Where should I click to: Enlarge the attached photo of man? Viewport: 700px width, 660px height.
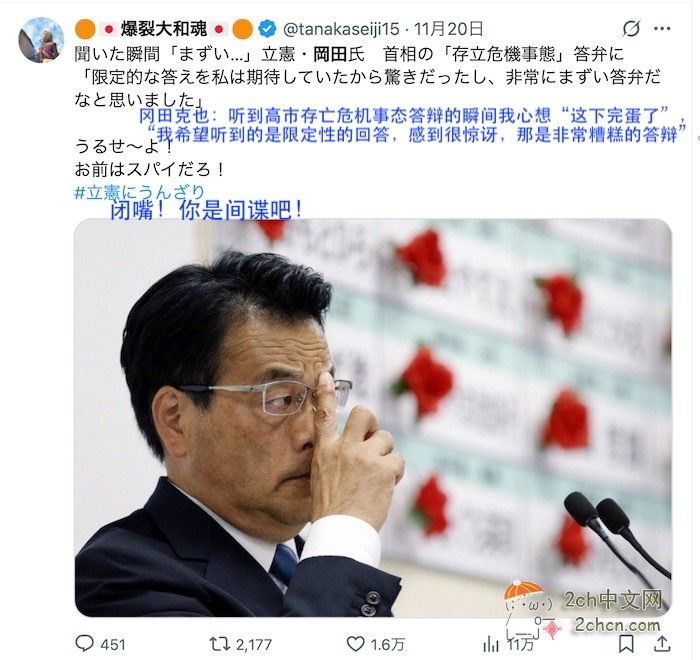point(373,418)
